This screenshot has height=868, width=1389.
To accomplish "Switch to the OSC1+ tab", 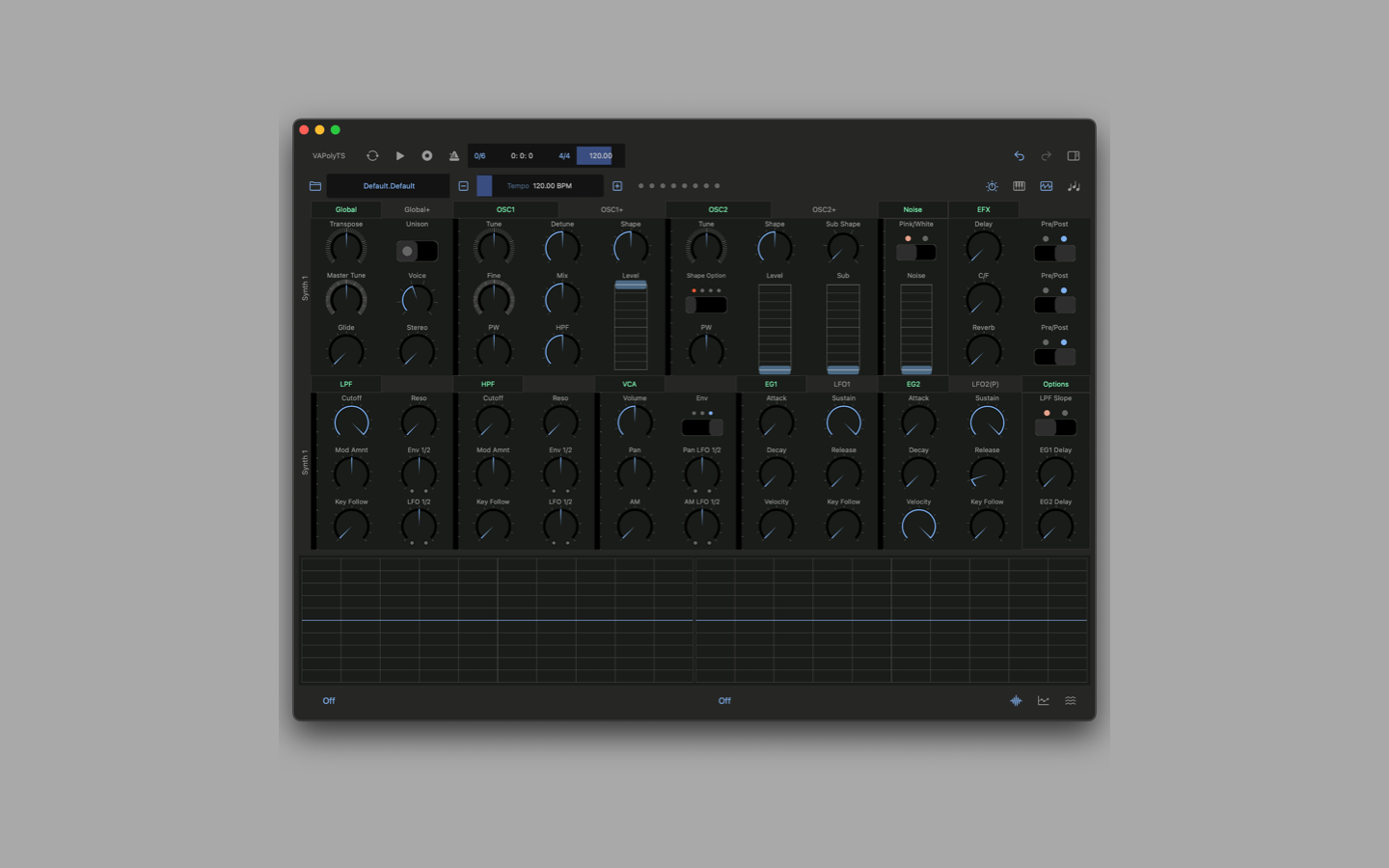I will (612, 209).
